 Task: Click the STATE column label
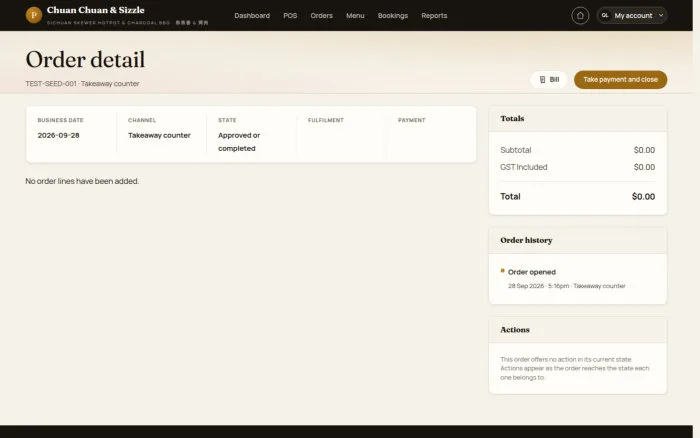(x=227, y=120)
